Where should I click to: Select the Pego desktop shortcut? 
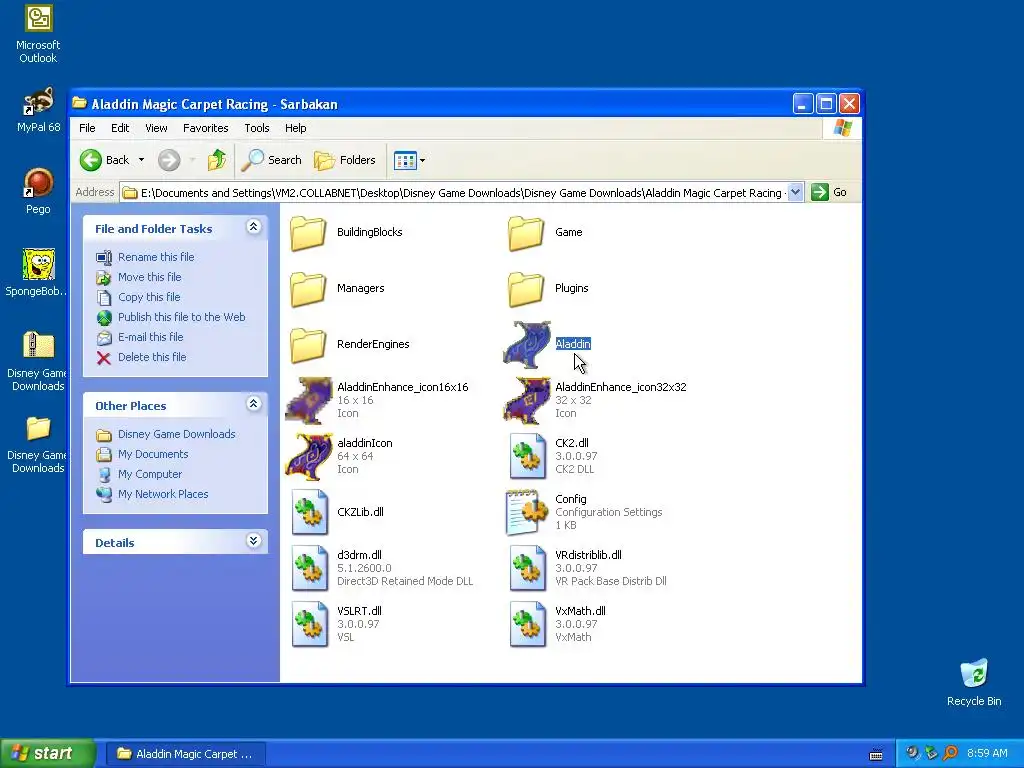(39, 183)
